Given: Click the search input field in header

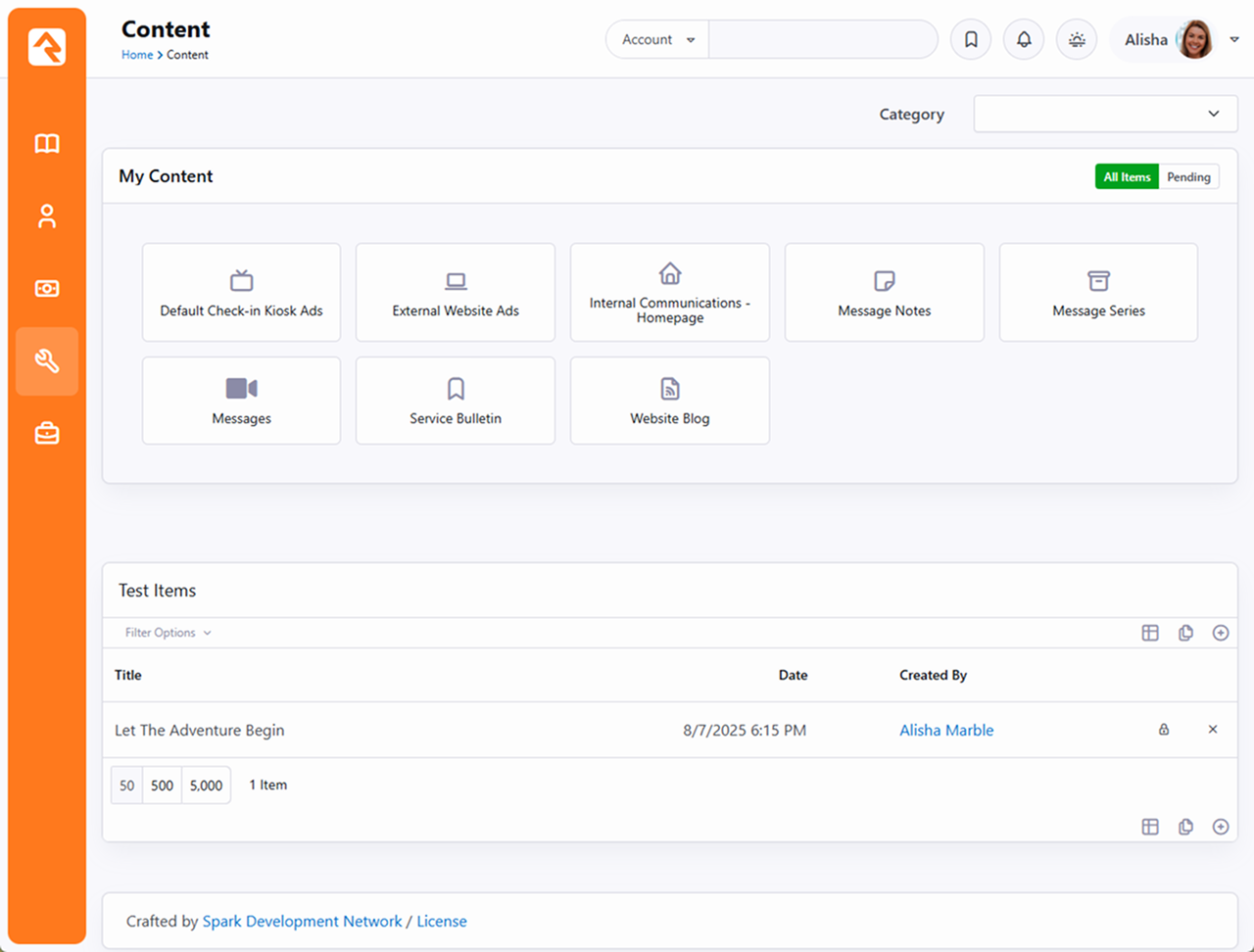Looking at the screenshot, I should click(x=822, y=40).
